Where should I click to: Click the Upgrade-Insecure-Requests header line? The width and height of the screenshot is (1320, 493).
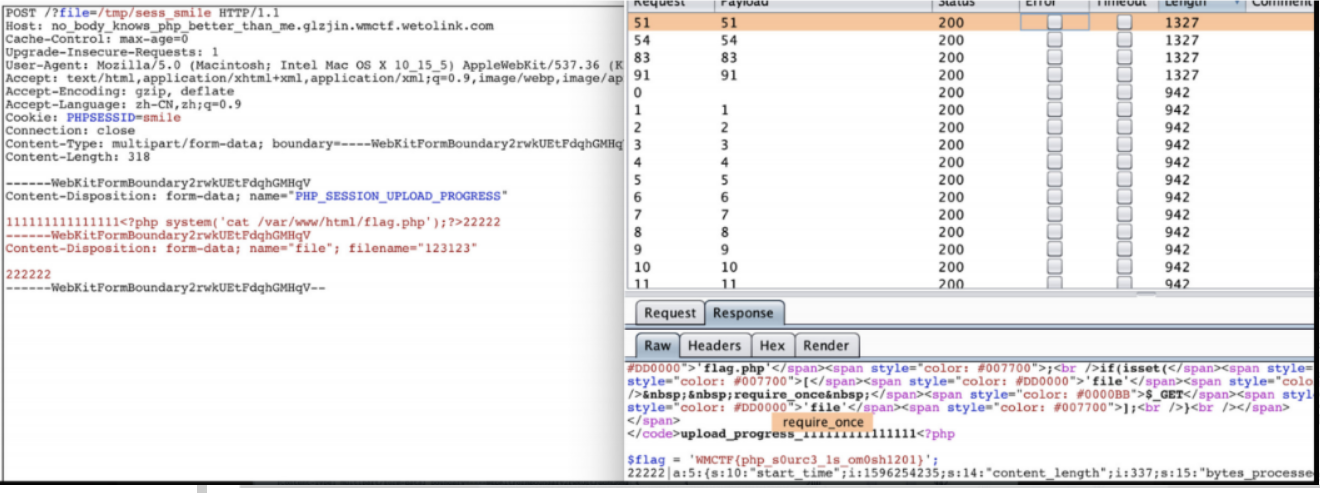pos(112,51)
